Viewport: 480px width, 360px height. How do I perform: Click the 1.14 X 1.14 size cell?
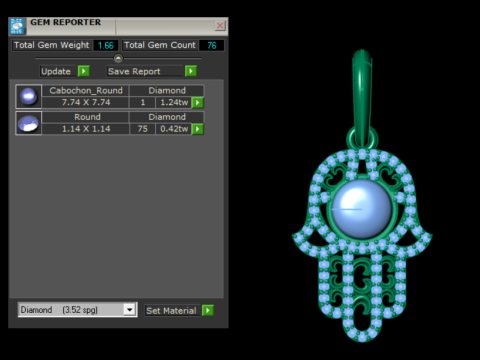click(x=86, y=129)
